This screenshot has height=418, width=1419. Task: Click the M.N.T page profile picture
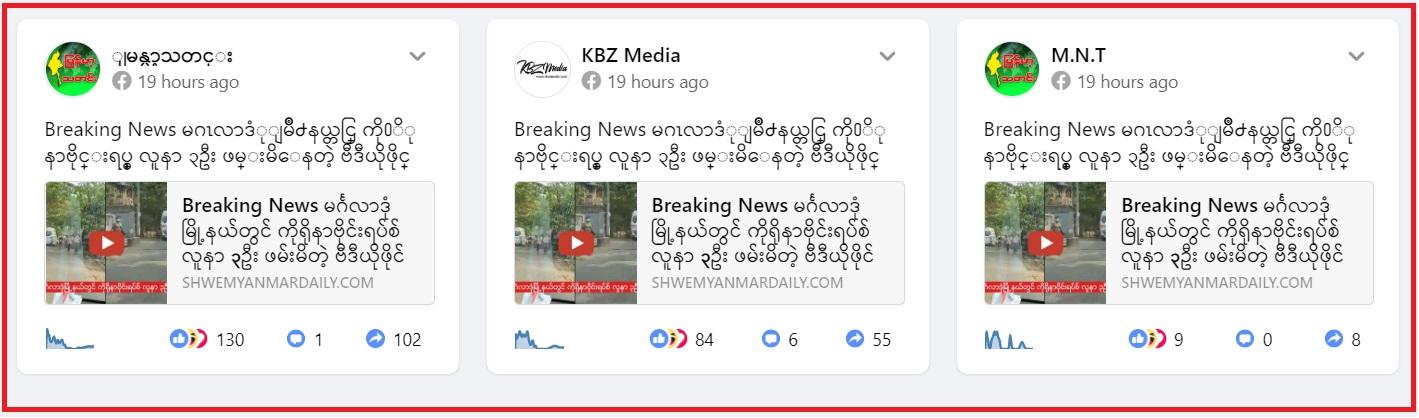(x=1012, y=69)
